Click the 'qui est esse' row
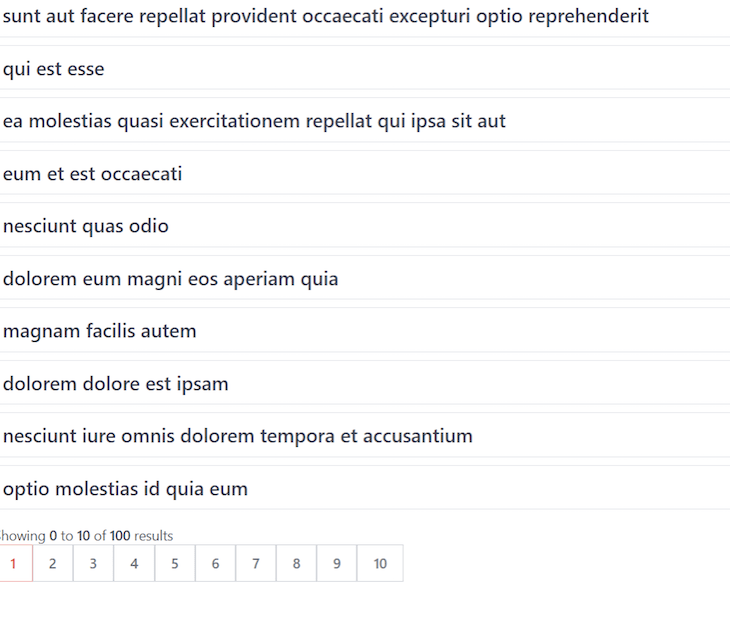730x630 pixels. [x=365, y=68]
